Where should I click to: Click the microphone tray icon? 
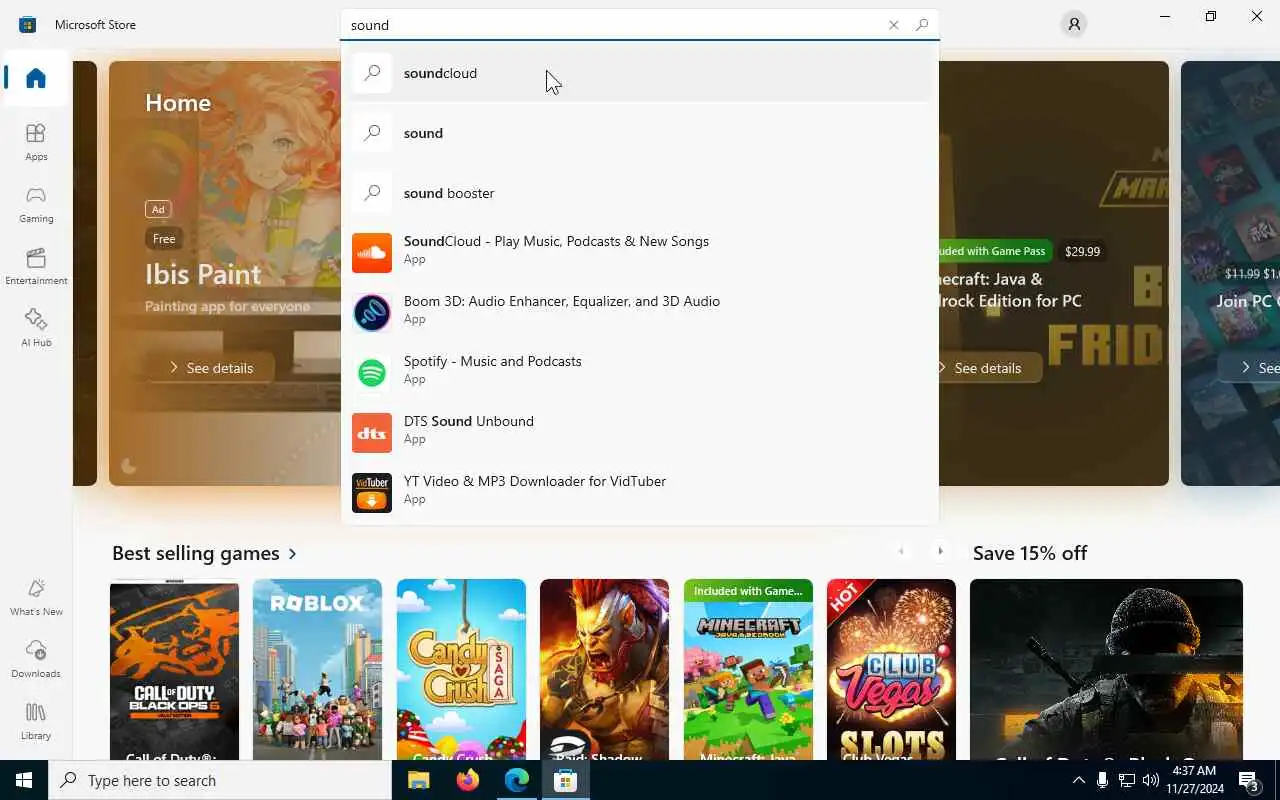pos(1102,780)
